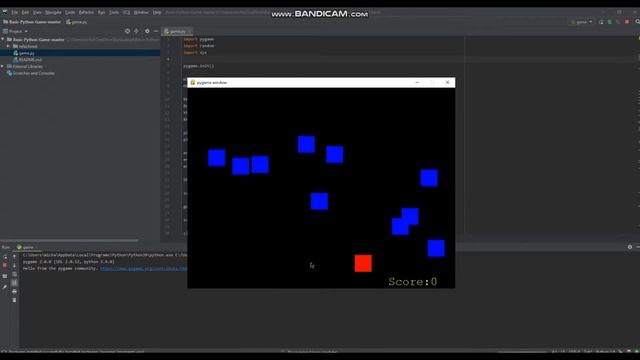
Task: Click the red player square in the game
Action: point(363,263)
